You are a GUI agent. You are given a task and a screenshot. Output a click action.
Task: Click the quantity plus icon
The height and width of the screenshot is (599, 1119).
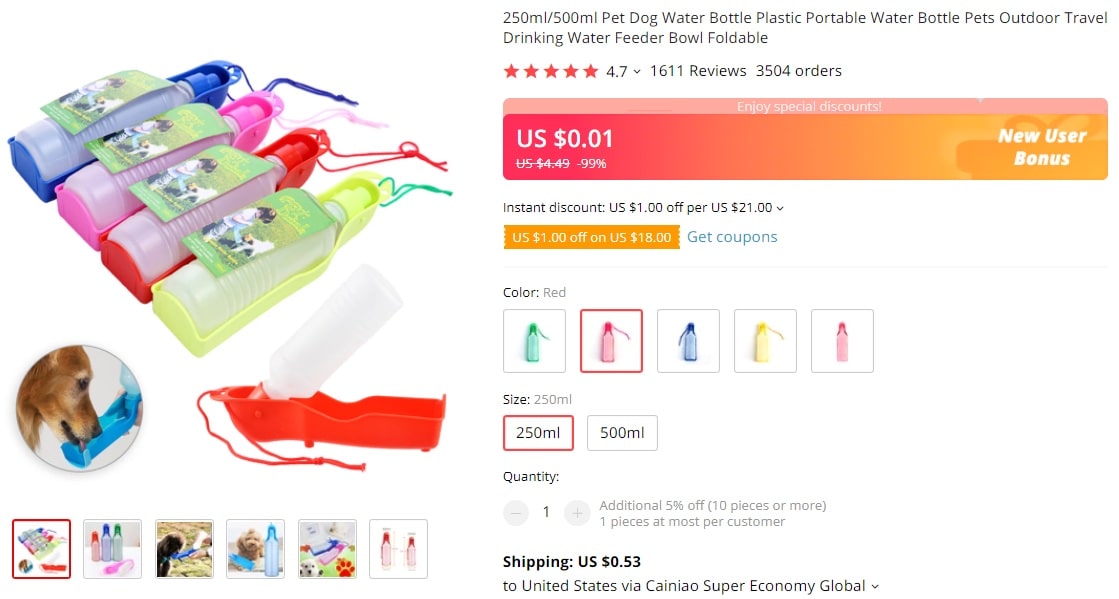coord(577,512)
